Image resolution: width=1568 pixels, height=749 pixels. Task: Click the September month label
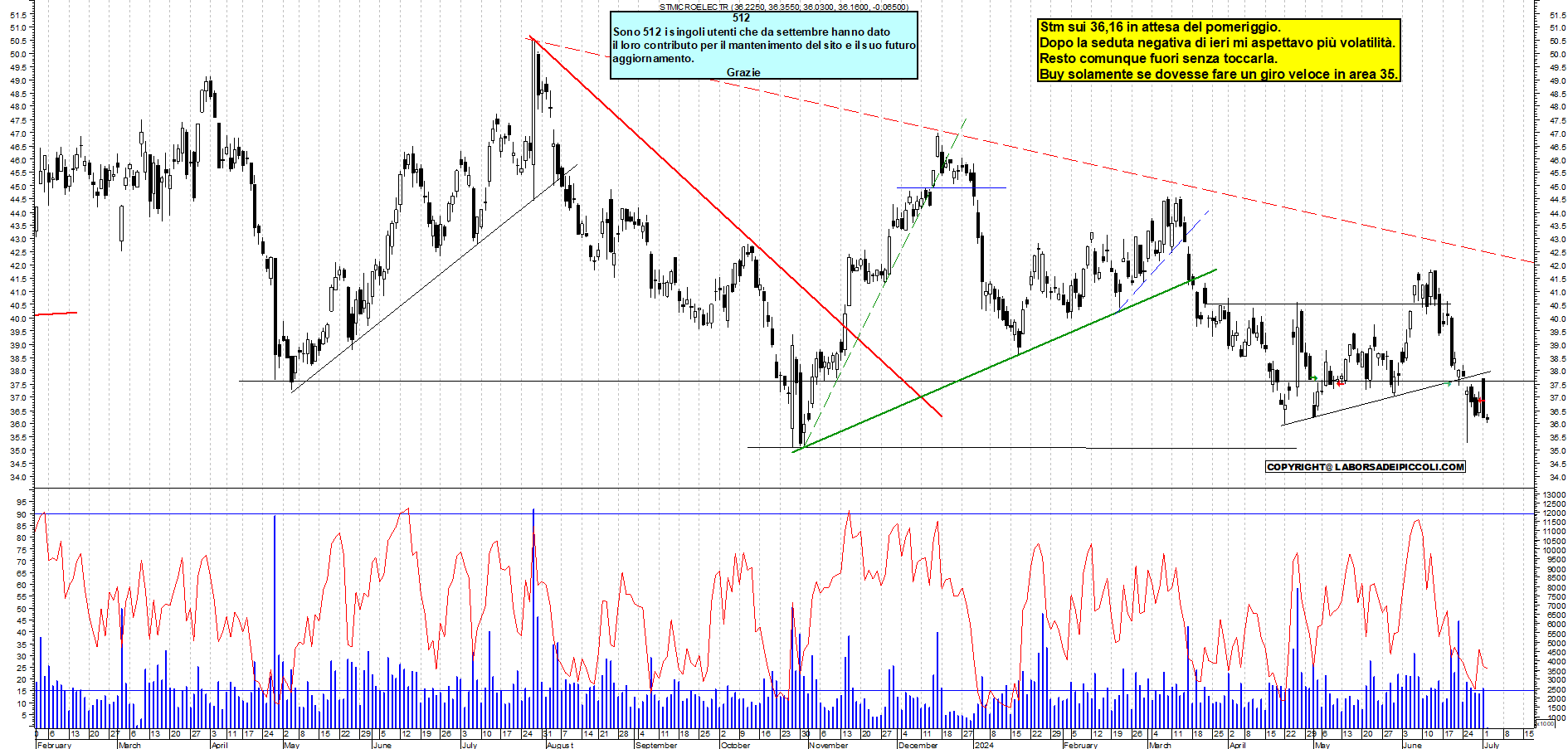[x=656, y=745]
